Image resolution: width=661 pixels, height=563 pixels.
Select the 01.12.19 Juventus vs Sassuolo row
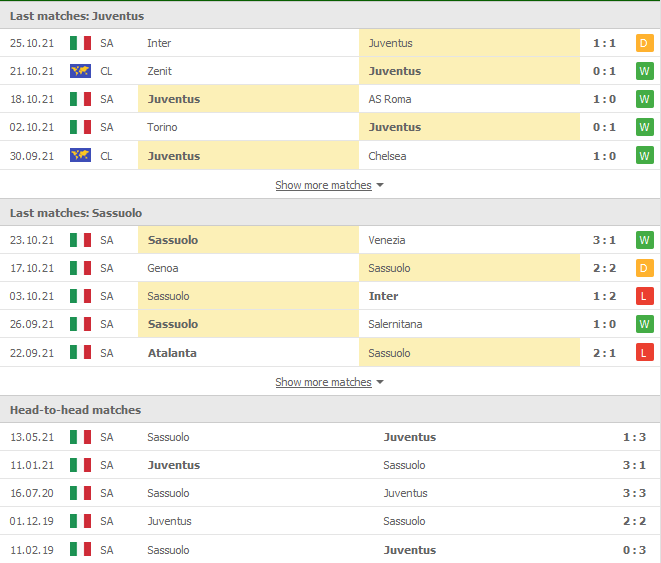(x=330, y=521)
